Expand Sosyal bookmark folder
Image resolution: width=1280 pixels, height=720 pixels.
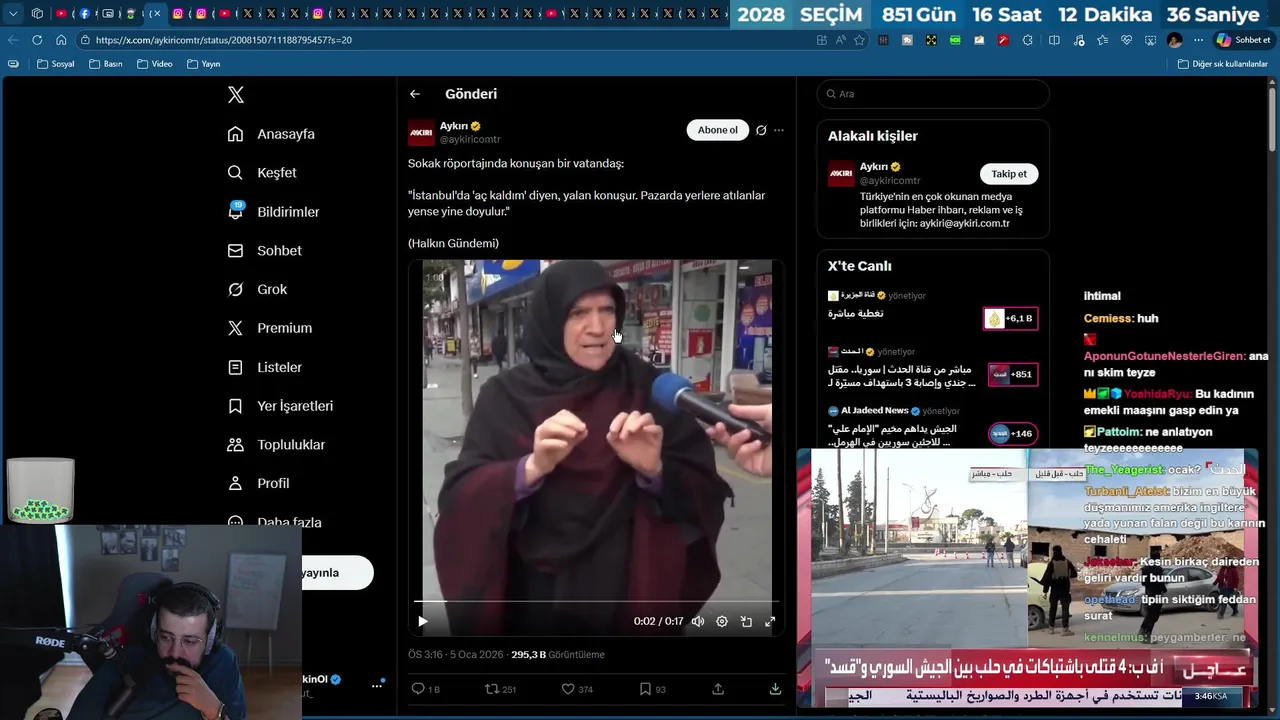[x=55, y=64]
